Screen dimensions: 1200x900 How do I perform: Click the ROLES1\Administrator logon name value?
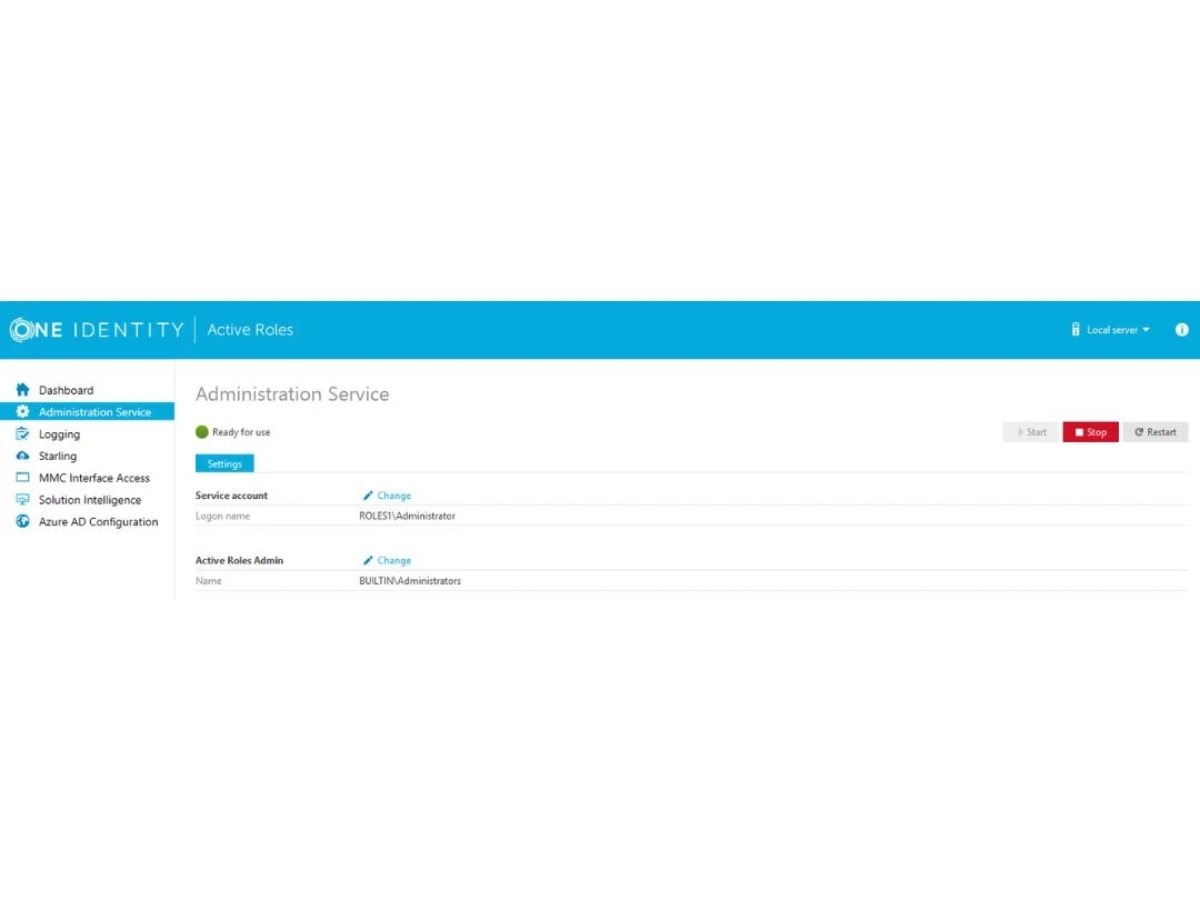[407, 516]
